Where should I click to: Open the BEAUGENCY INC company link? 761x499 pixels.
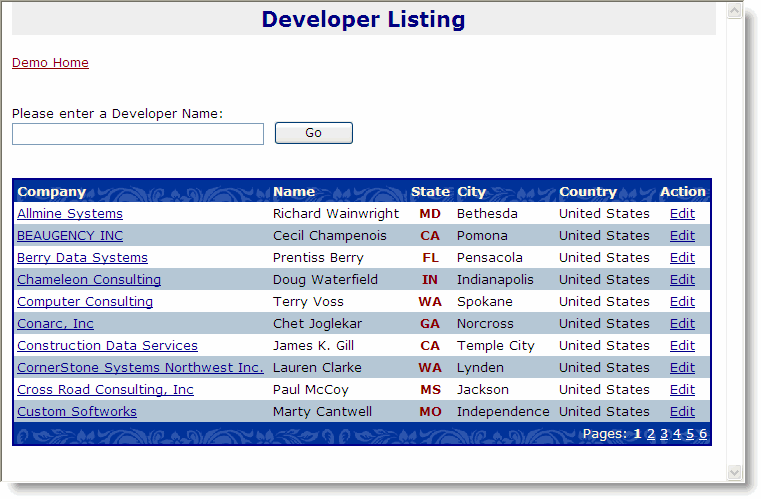point(70,235)
